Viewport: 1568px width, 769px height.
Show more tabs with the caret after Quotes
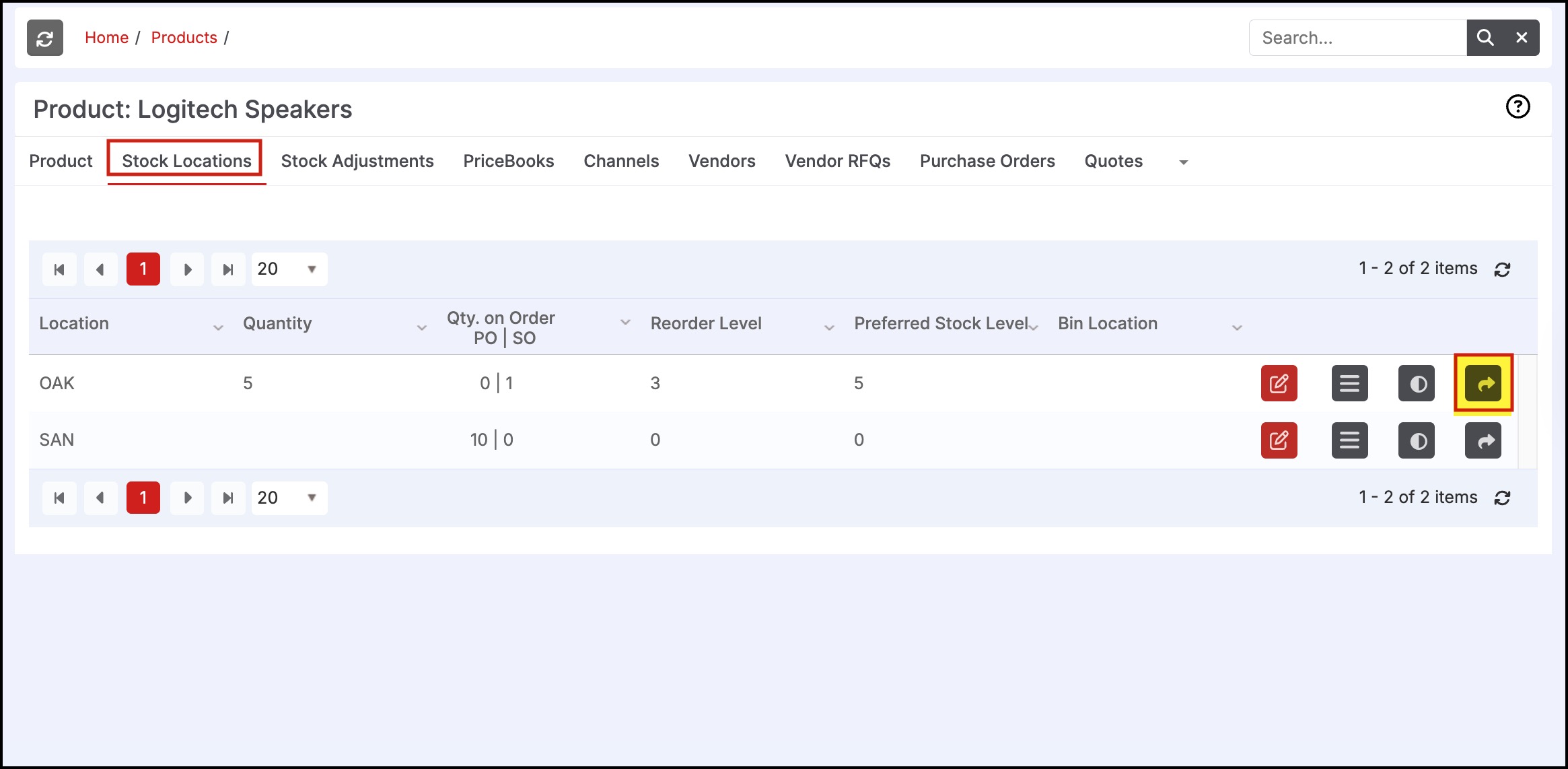click(1184, 162)
